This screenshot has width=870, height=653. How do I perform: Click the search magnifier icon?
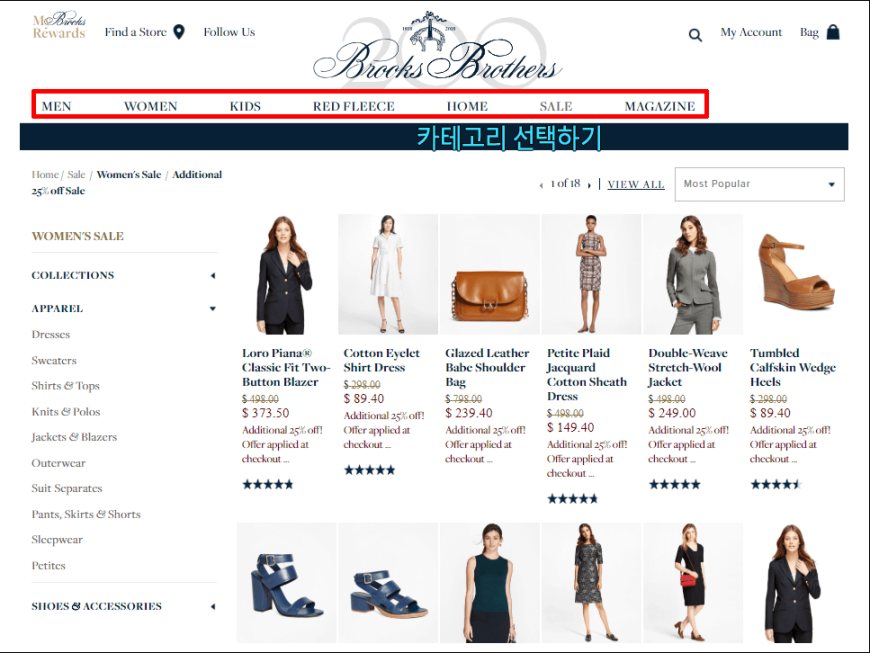click(695, 35)
